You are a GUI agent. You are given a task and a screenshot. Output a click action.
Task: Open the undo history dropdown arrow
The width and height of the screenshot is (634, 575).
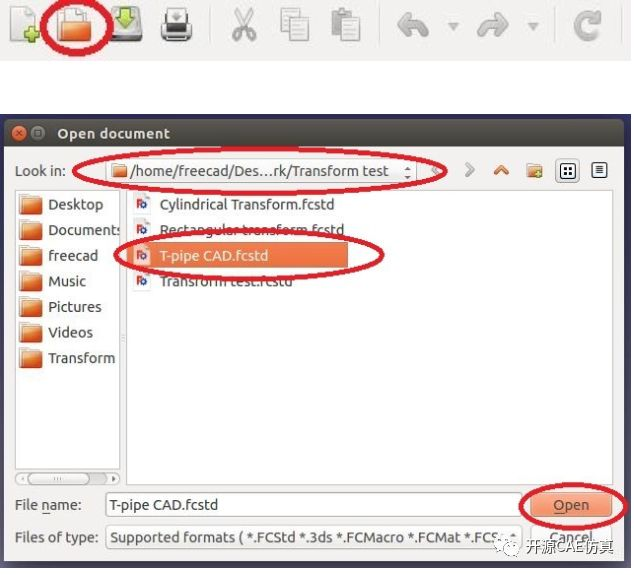click(x=454, y=27)
